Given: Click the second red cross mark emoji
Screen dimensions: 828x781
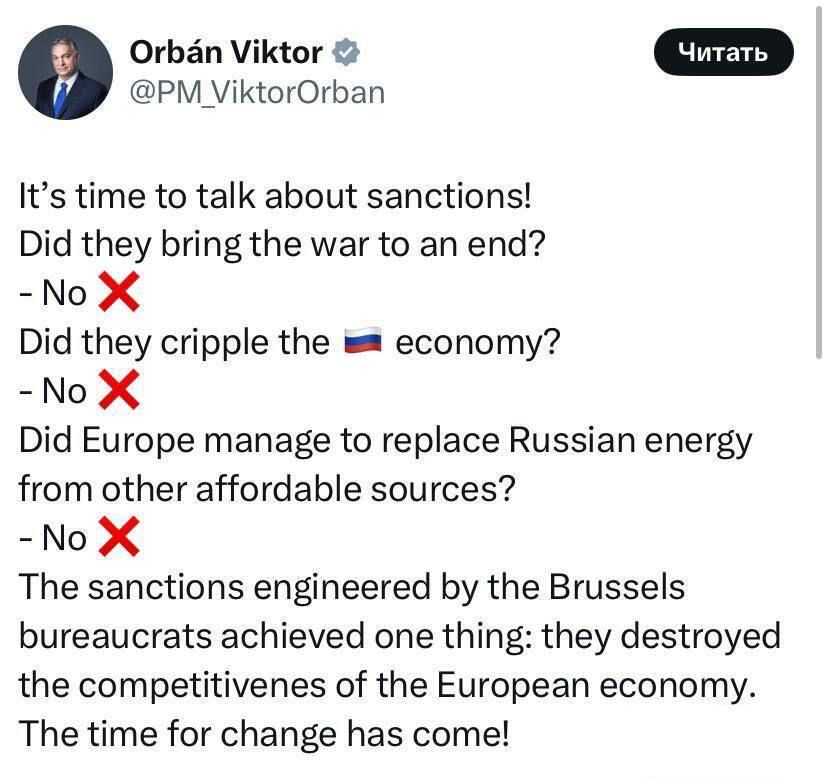Looking at the screenshot, I should click(117, 390).
